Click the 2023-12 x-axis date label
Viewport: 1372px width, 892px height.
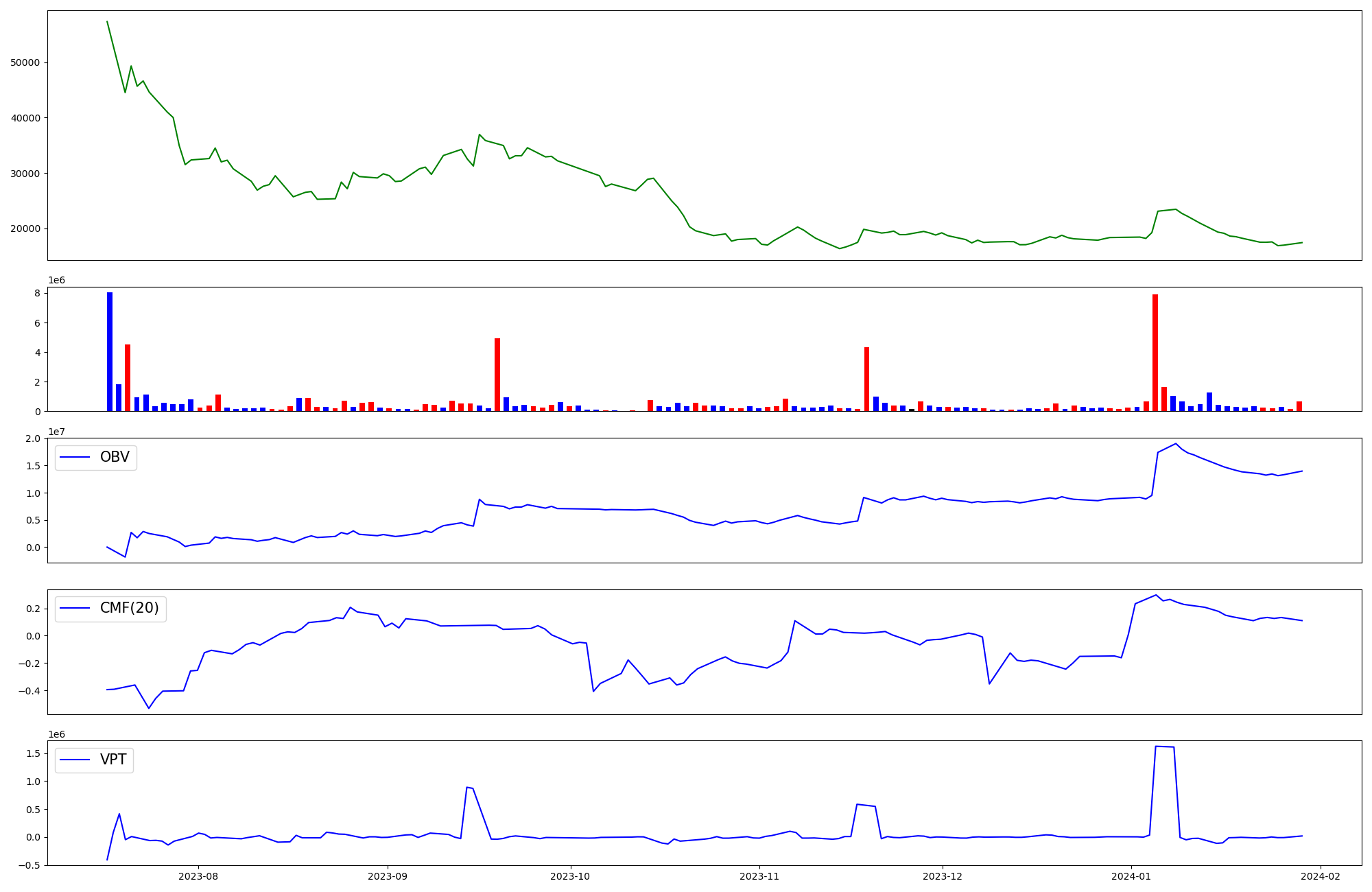(943, 876)
